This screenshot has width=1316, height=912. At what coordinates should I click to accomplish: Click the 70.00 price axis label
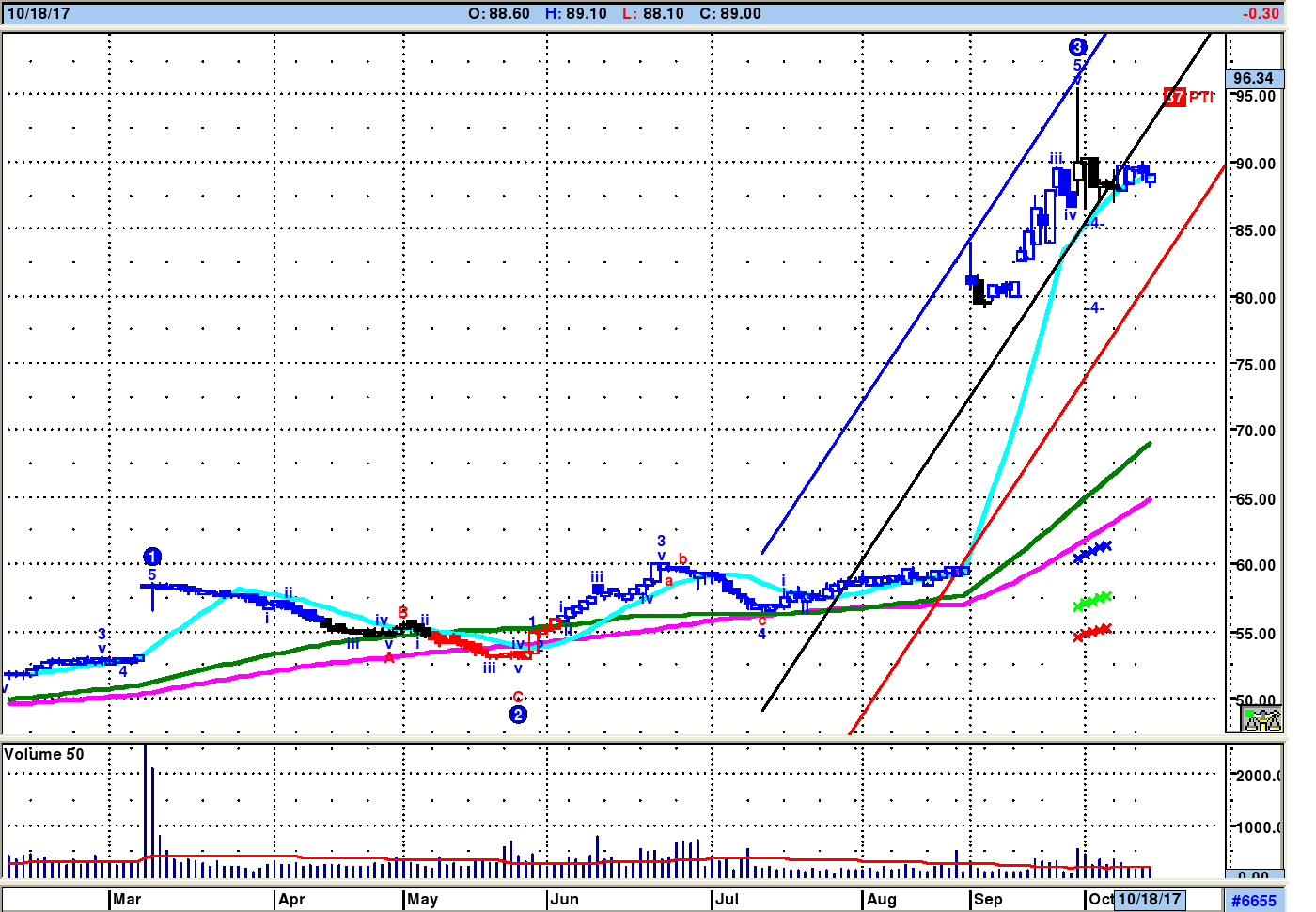(1255, 431)
